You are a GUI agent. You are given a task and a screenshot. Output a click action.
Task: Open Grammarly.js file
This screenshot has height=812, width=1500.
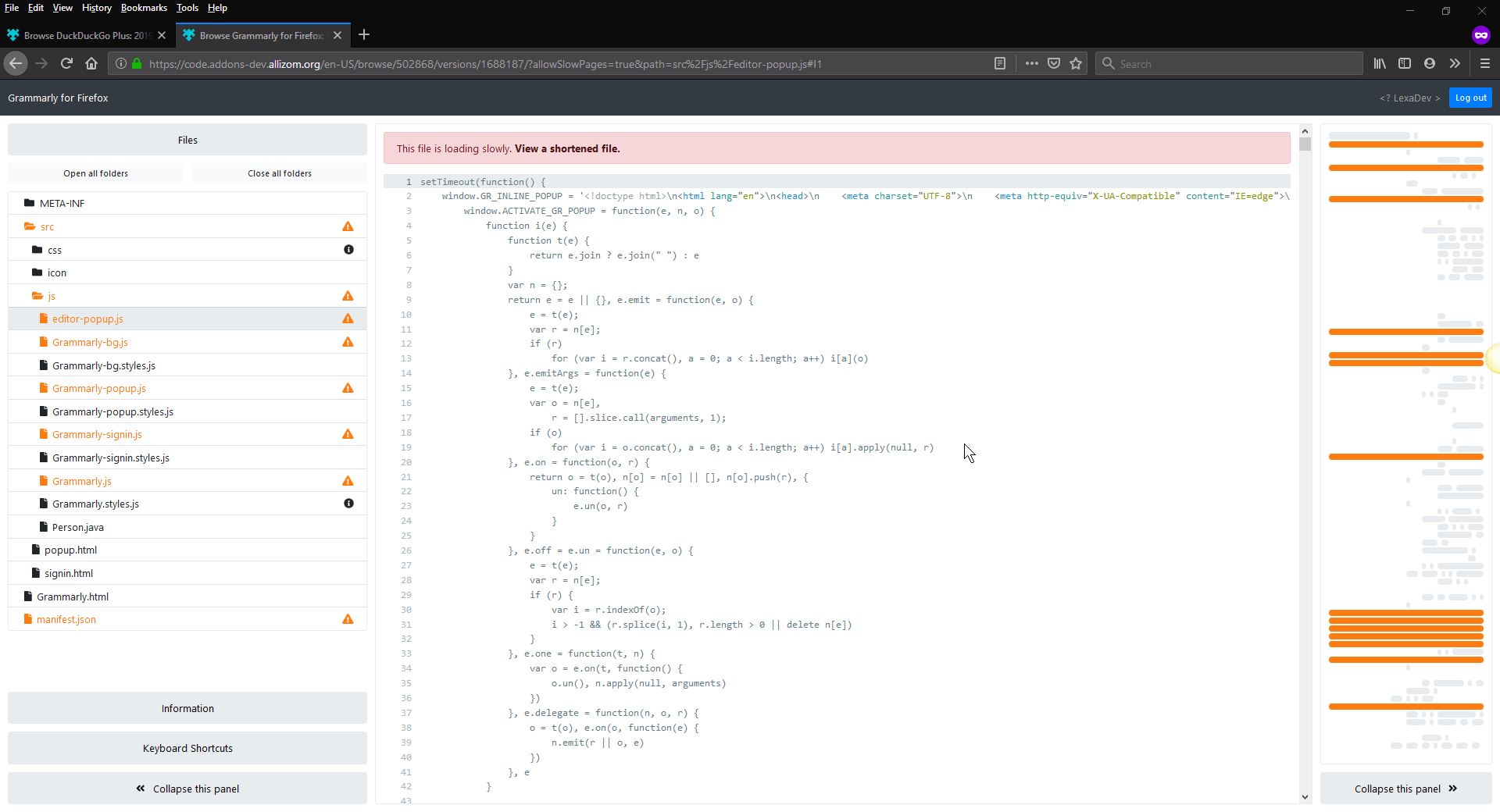tap(187, 481)
